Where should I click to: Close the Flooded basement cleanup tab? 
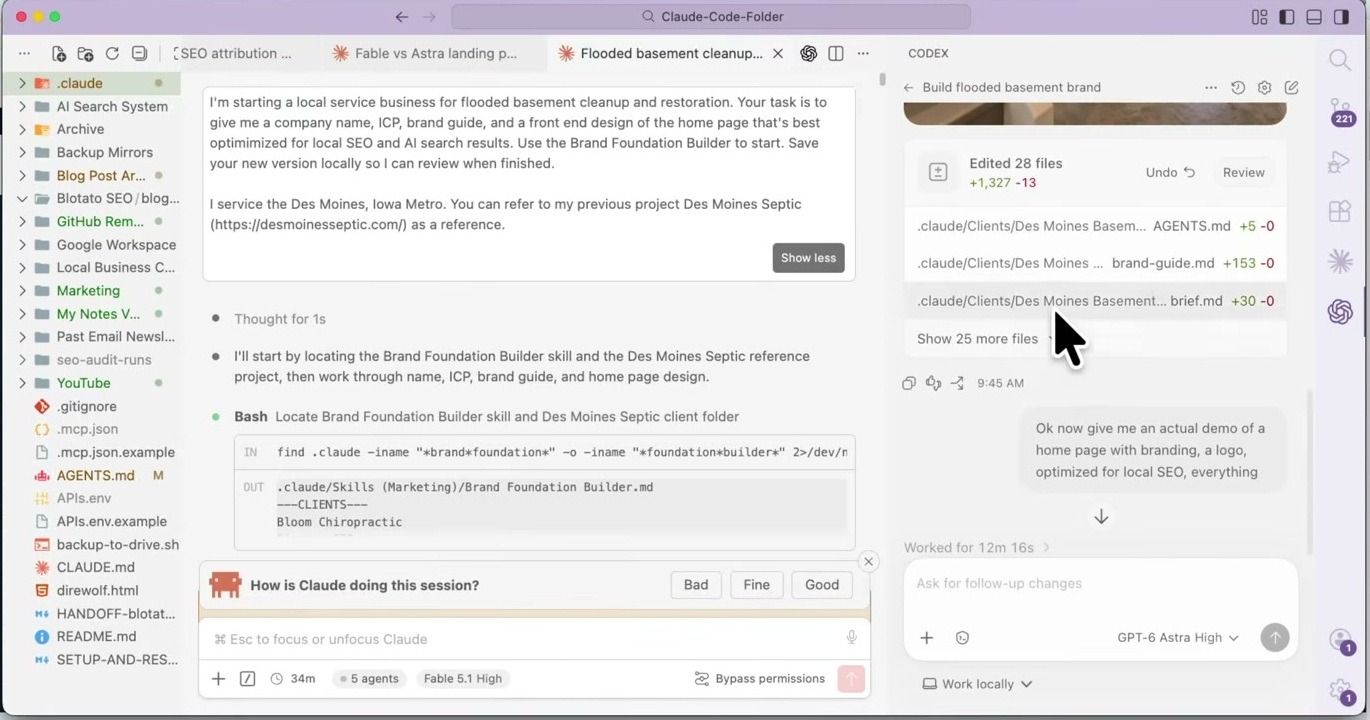point(778,54)
